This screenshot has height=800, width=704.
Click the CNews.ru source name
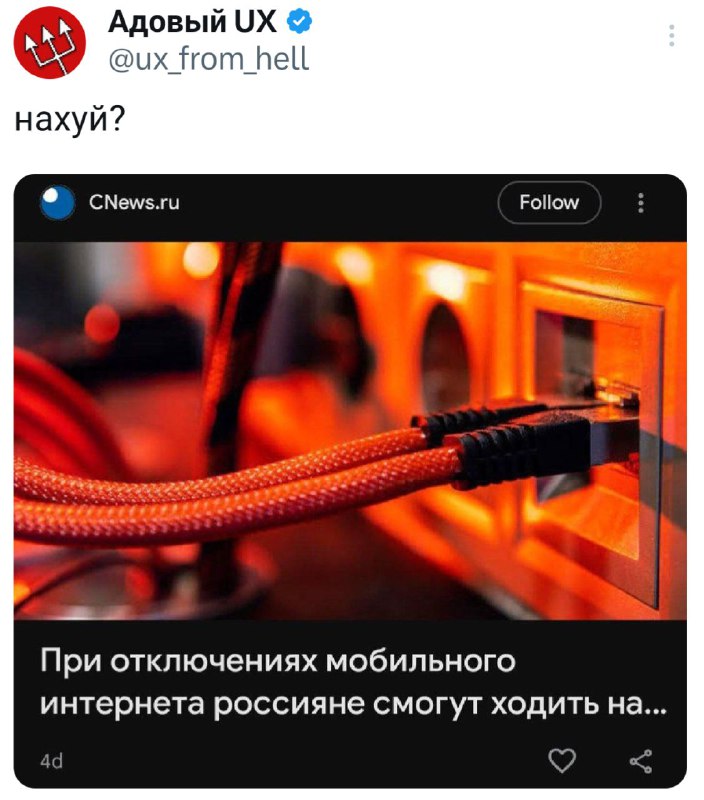[x=134, y=202]
